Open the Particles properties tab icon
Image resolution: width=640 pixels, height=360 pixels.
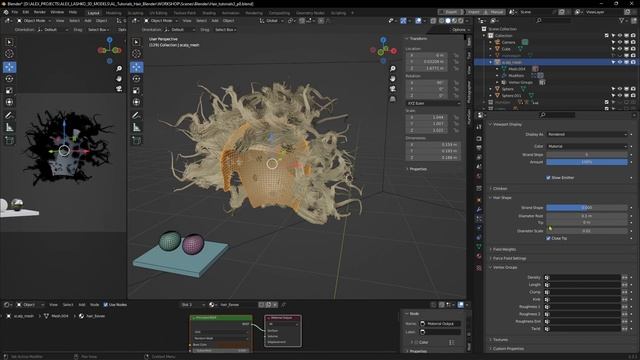479,219
